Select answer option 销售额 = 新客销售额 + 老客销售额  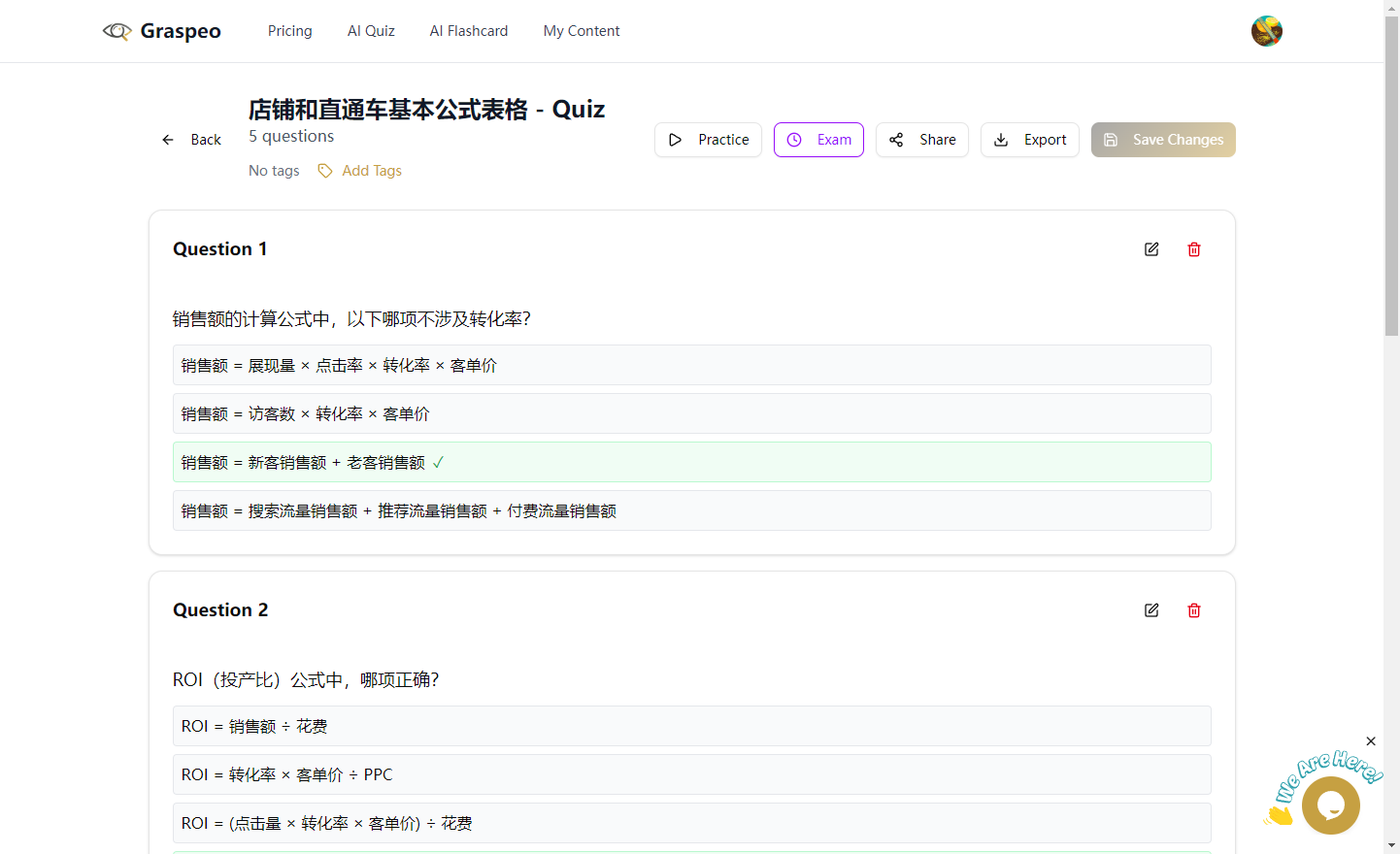[x=691, y=462]
